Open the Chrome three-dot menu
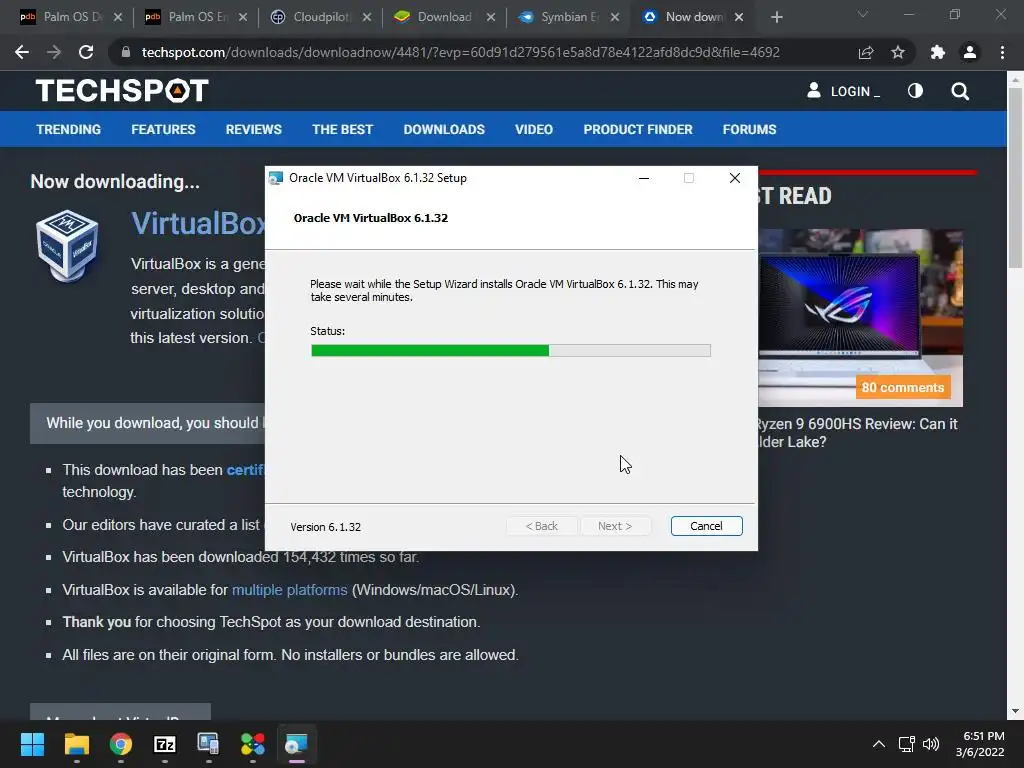Screen dimensions: 1024x768 pyautogui.click(x=1002, y=52)
